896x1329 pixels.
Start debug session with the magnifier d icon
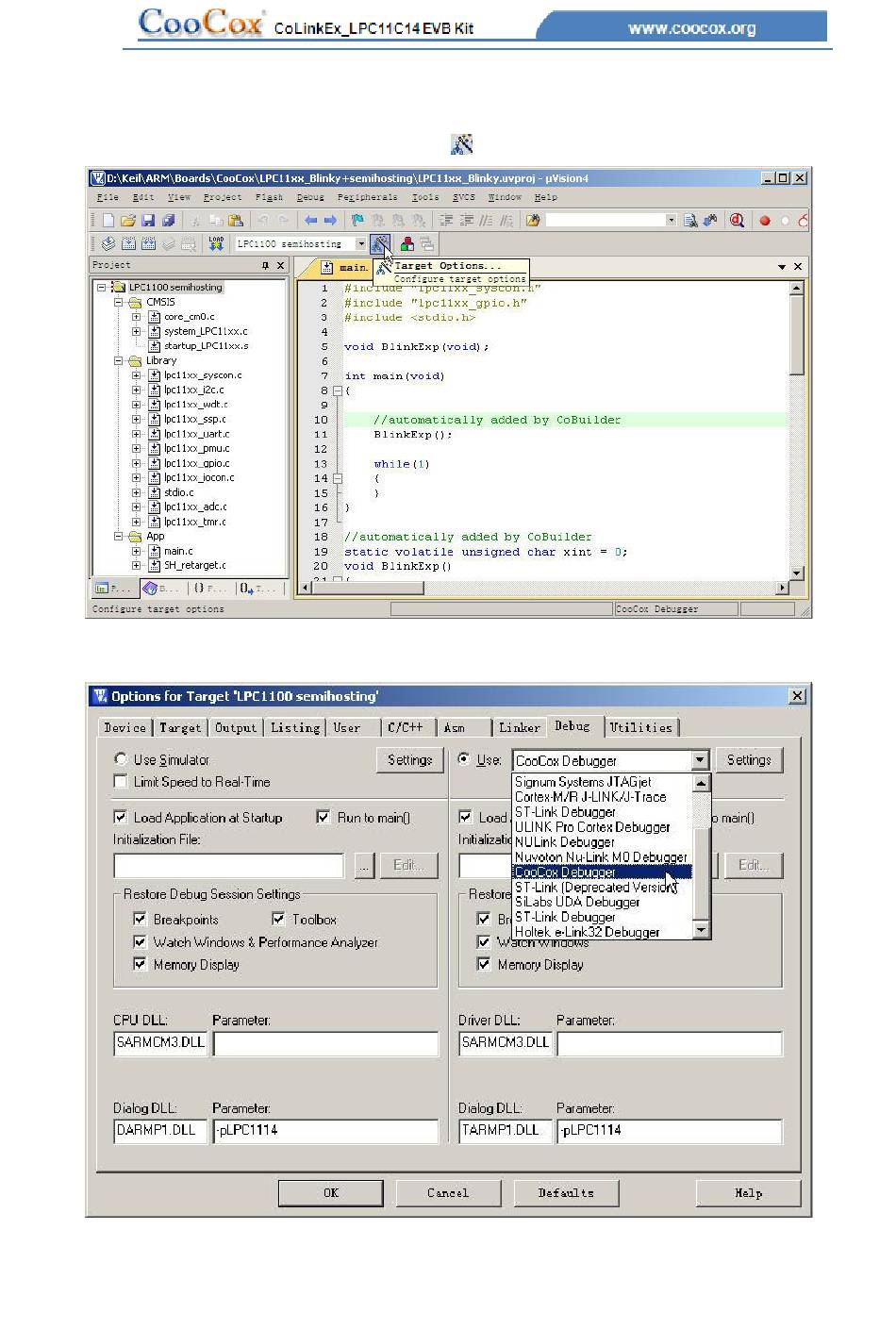737,221
